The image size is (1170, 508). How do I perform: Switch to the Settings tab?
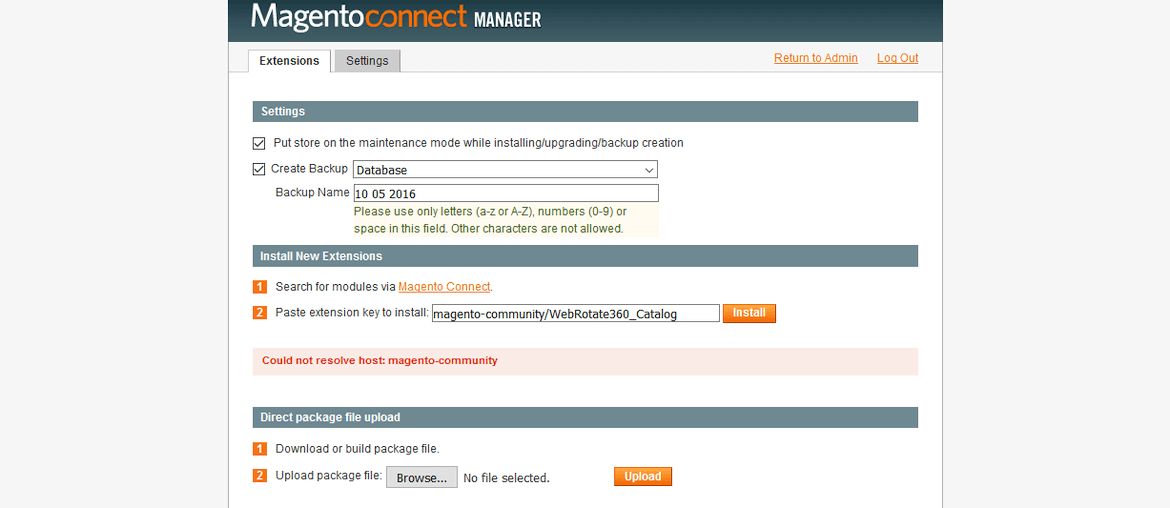(x=367, y=61)
